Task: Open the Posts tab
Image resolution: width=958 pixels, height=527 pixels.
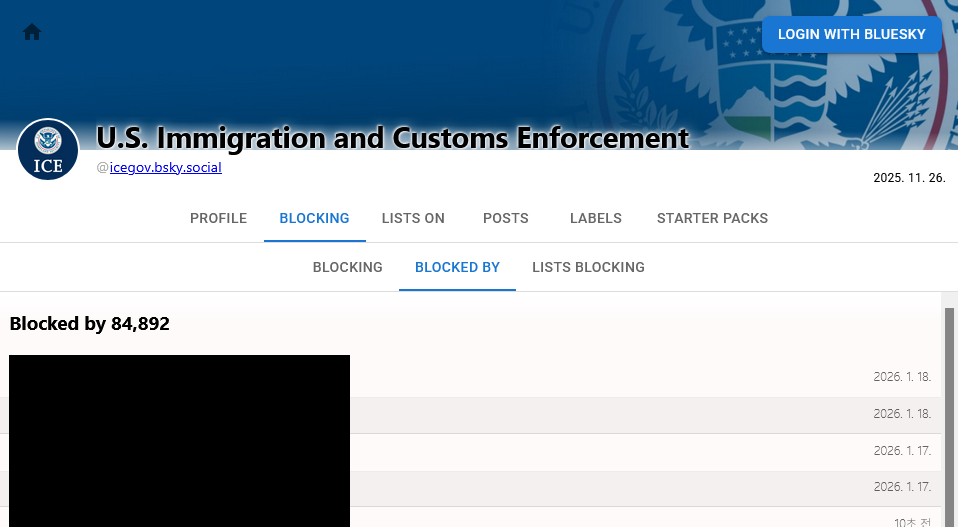Action: pos(505,218)
